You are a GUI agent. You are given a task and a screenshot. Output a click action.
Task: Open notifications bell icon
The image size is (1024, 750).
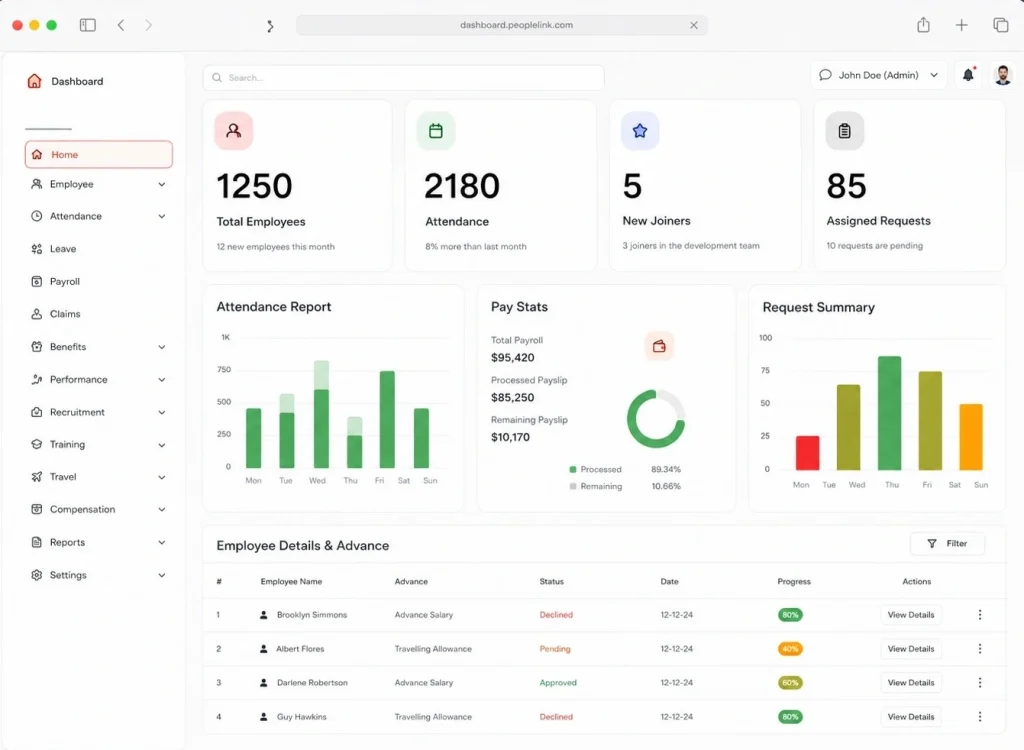click(968, 75)
